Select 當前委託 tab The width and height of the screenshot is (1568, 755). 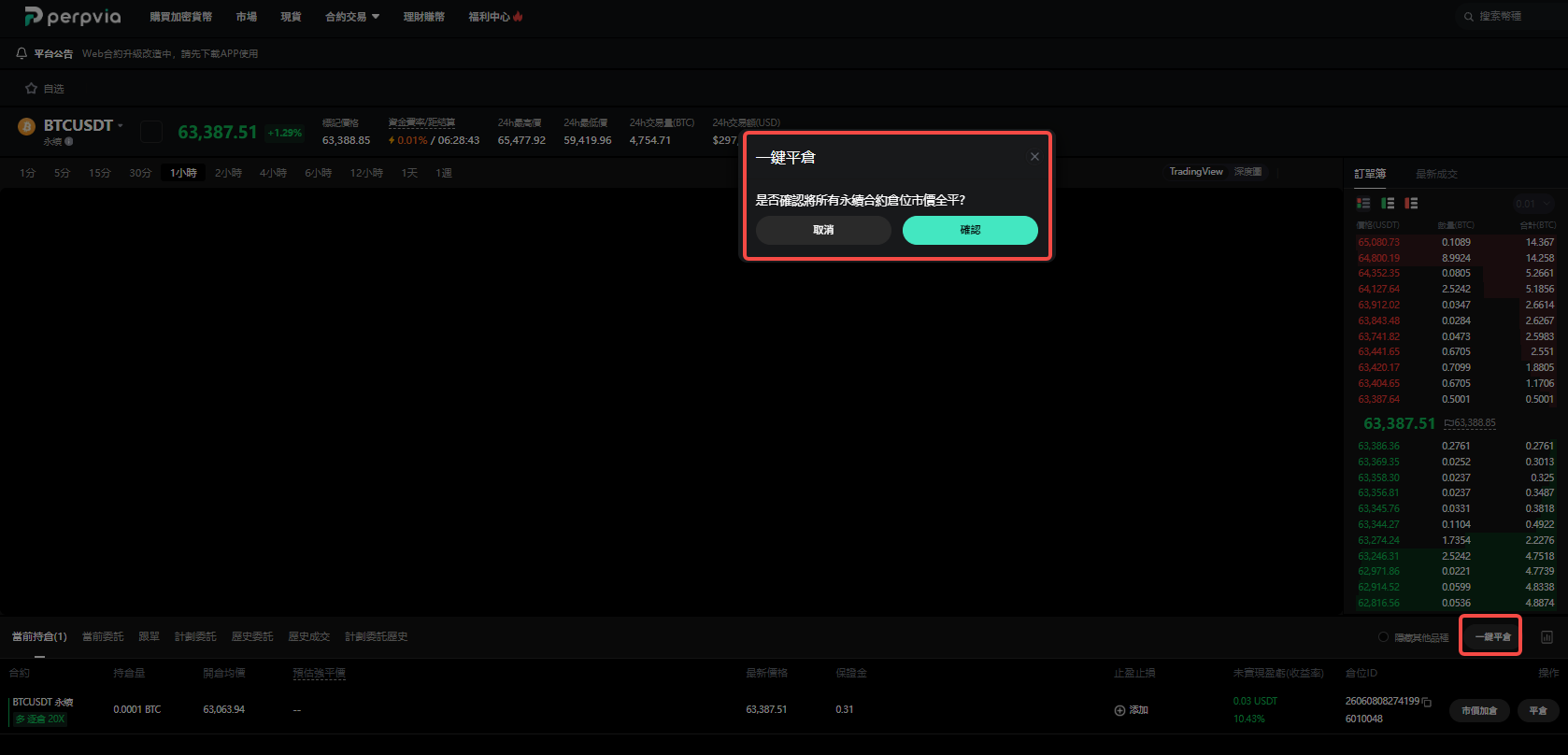[103, 636]
